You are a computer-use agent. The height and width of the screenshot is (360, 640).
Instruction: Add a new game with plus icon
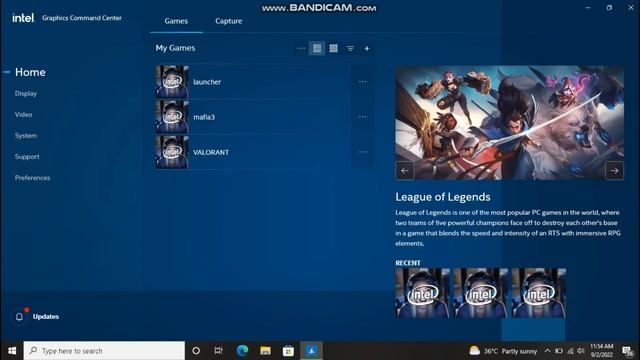367,48
